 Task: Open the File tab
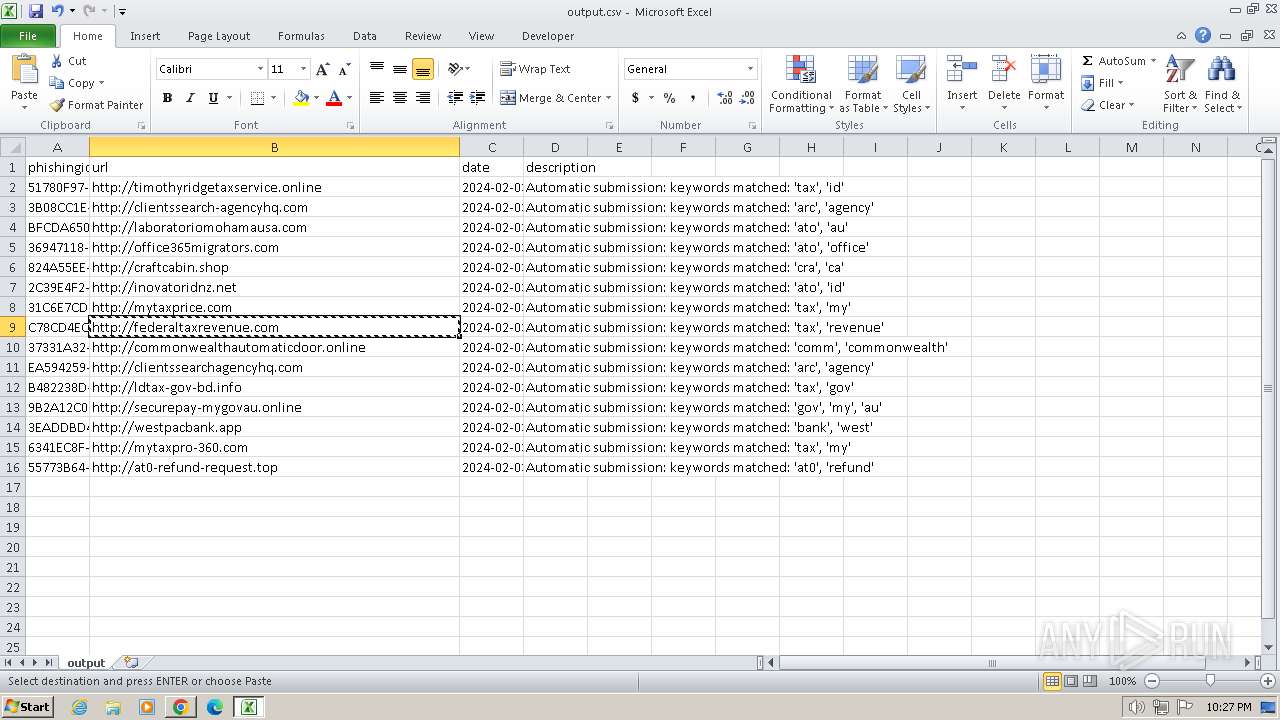click(x=28, y=36)
